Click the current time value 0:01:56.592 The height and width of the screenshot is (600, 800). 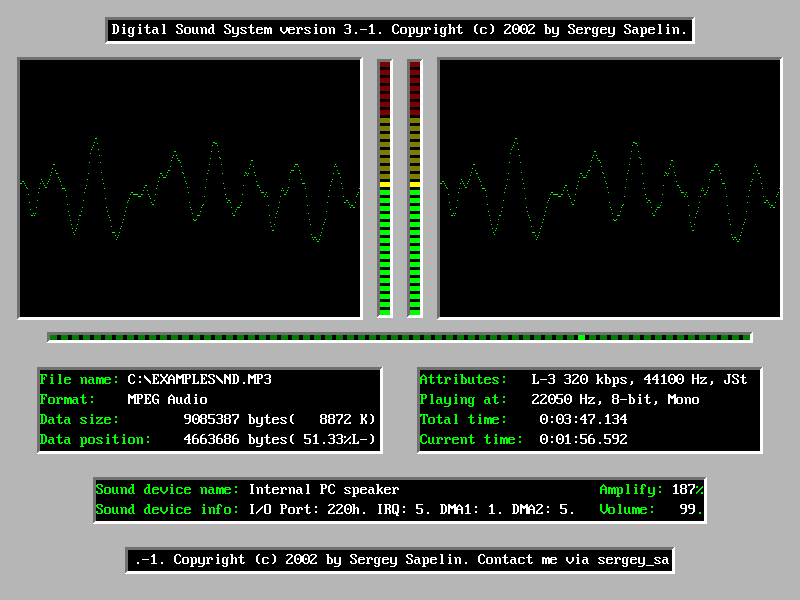pyautogui.click(x=584, y=439)
